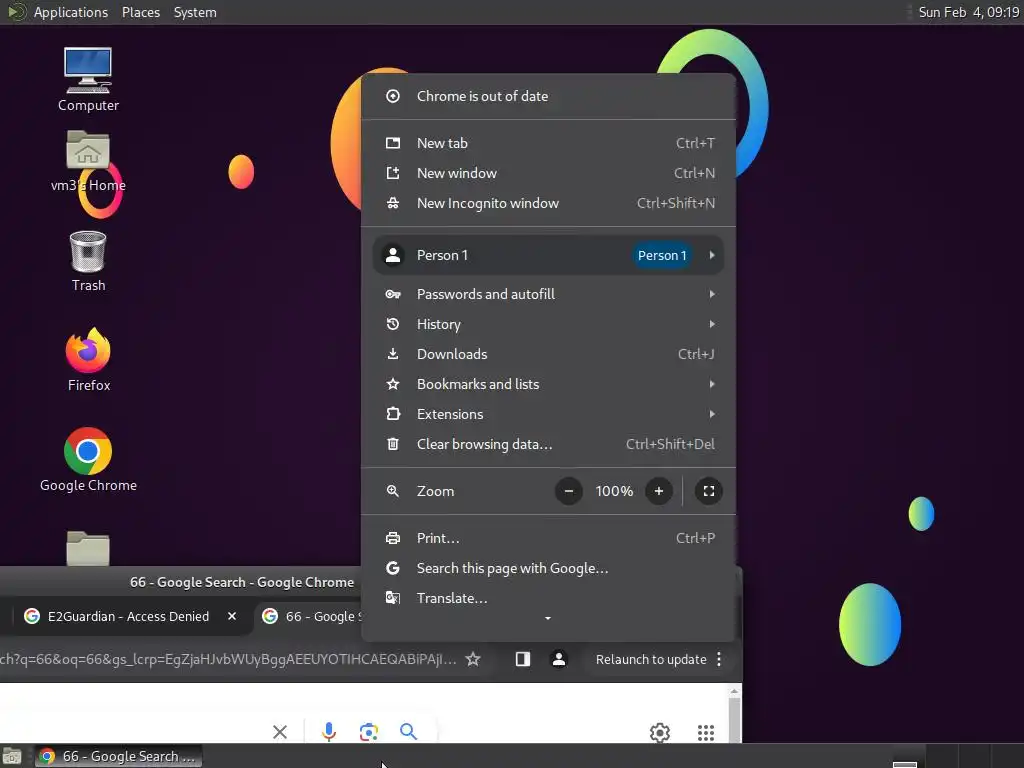Open the Places menu in top panel
Screen dimensions: 1024x768
140,12
